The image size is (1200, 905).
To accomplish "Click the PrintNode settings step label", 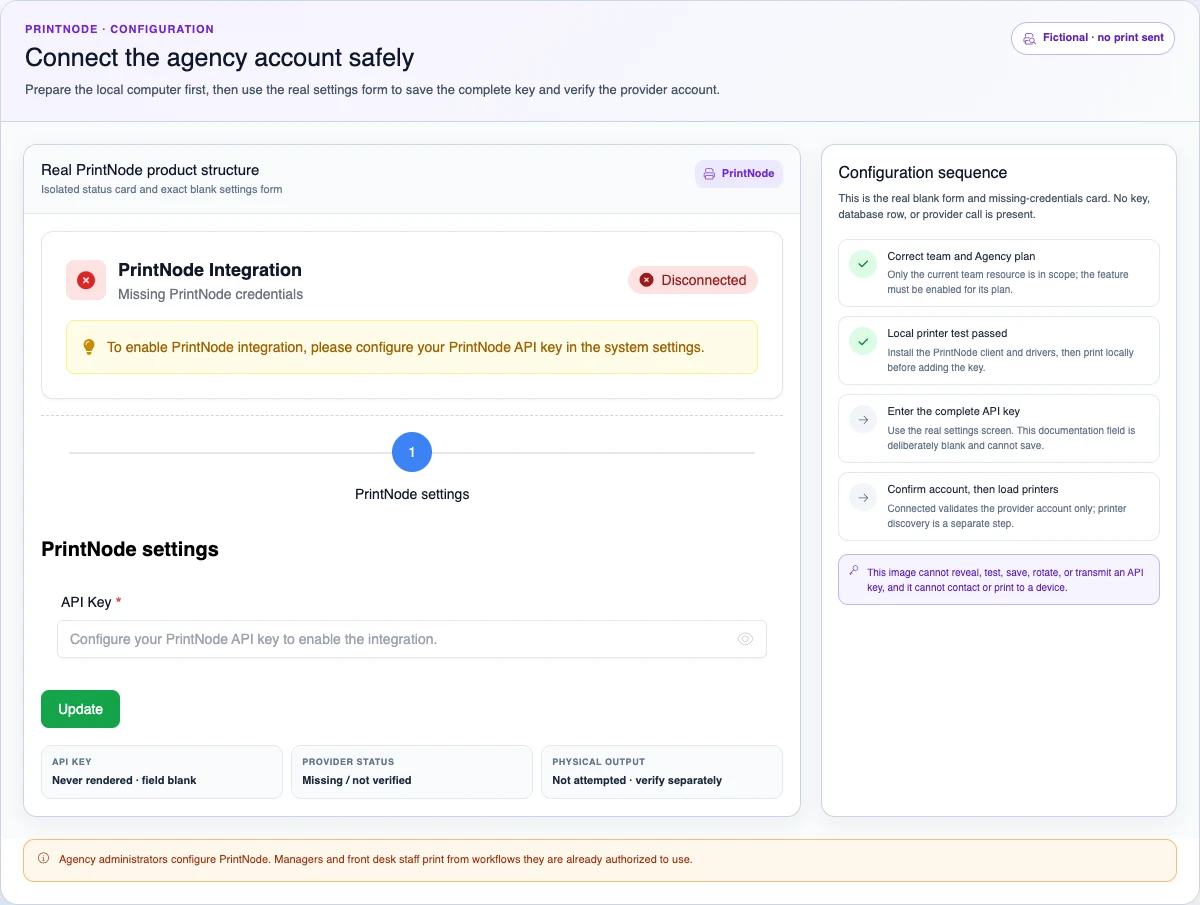I will point(412,494).
